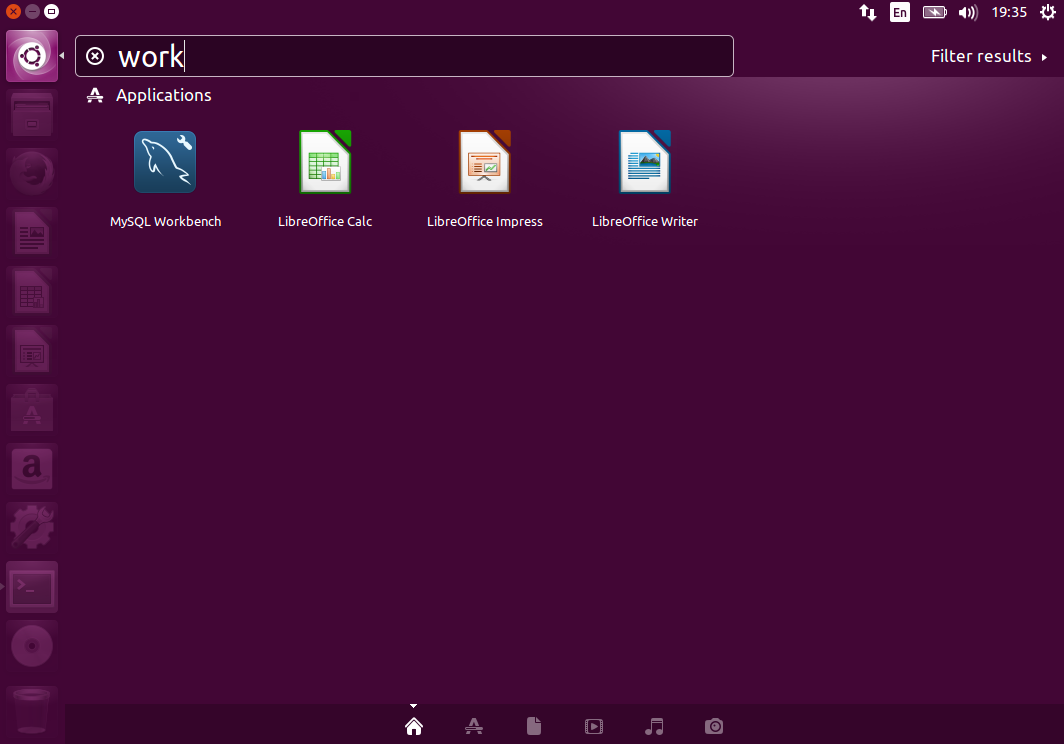The width and height of the screenshot is (1064, 744).
Task: Open System Settings from the launcher
Action: 32,527
